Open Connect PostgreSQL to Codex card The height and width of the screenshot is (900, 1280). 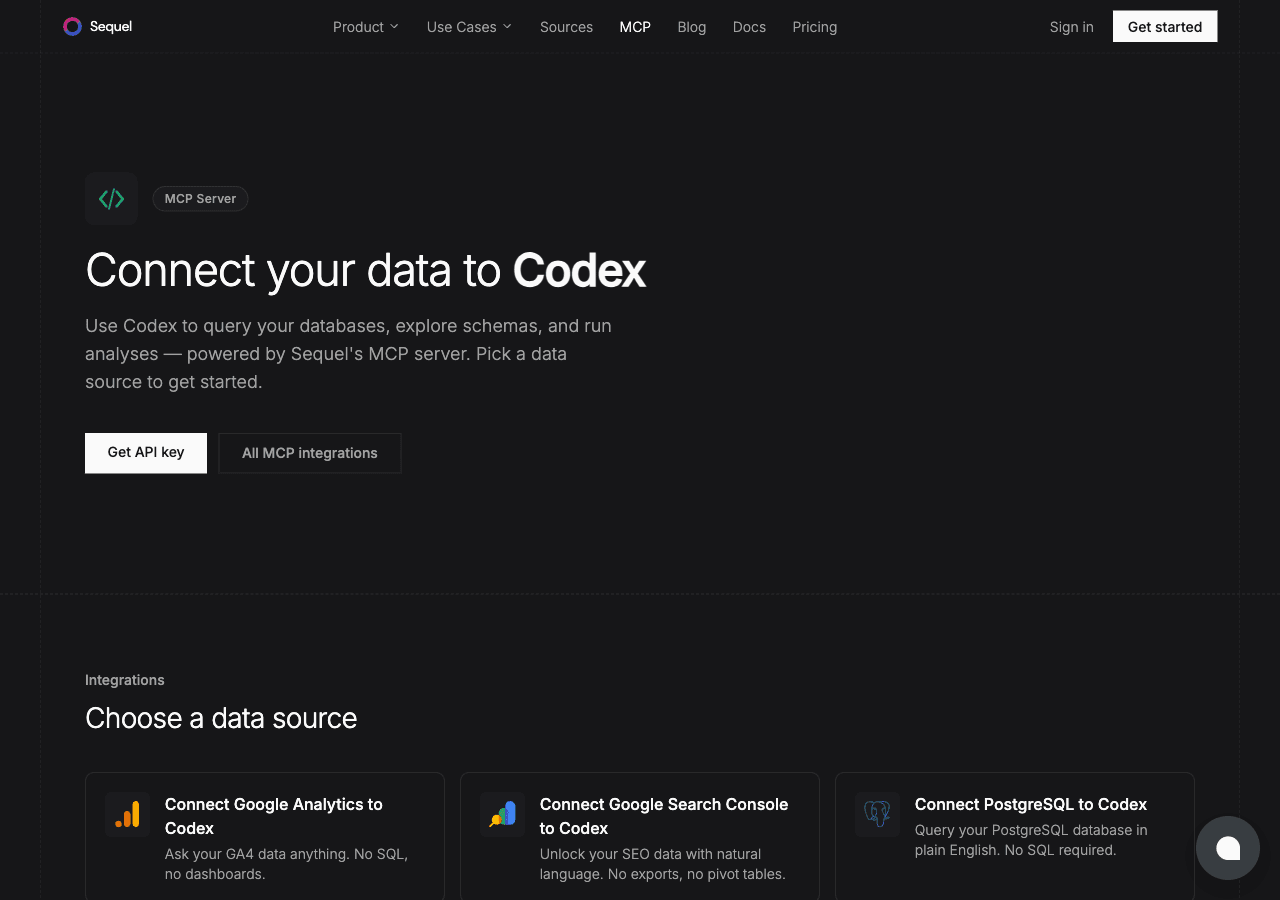click(1015, 838)
